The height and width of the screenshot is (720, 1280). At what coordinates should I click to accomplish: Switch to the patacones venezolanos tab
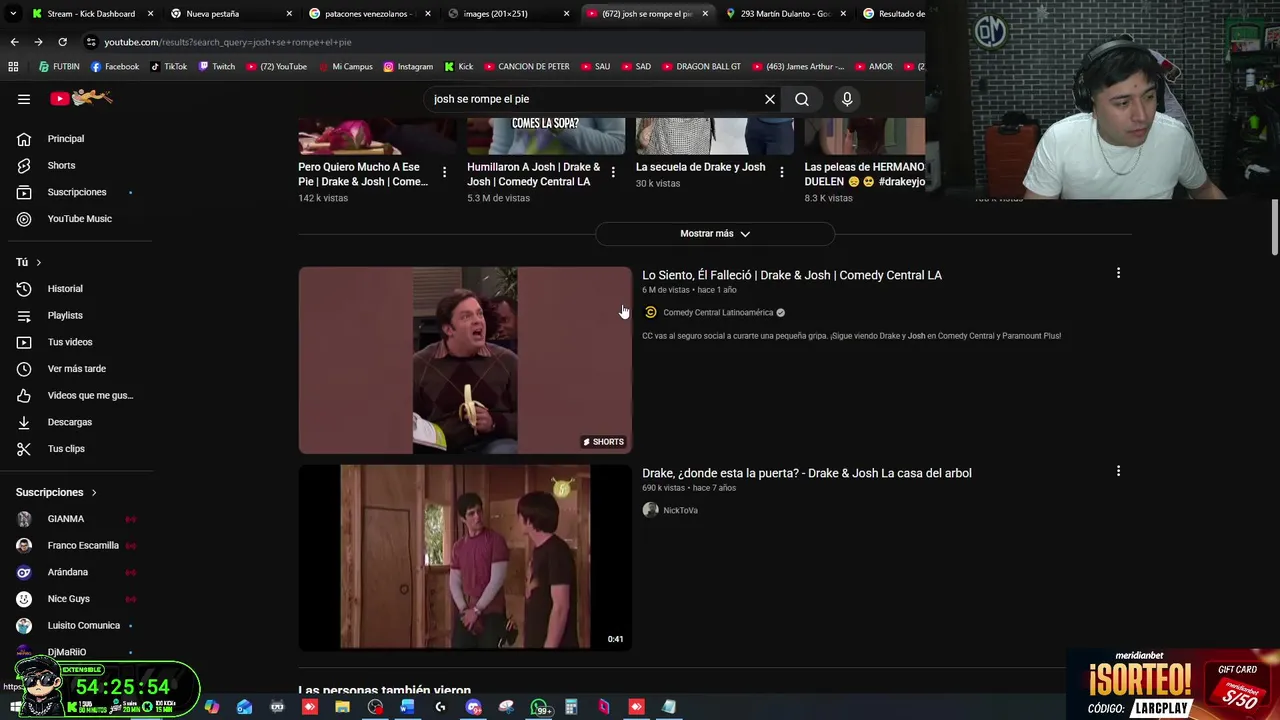tap(368, 14)
